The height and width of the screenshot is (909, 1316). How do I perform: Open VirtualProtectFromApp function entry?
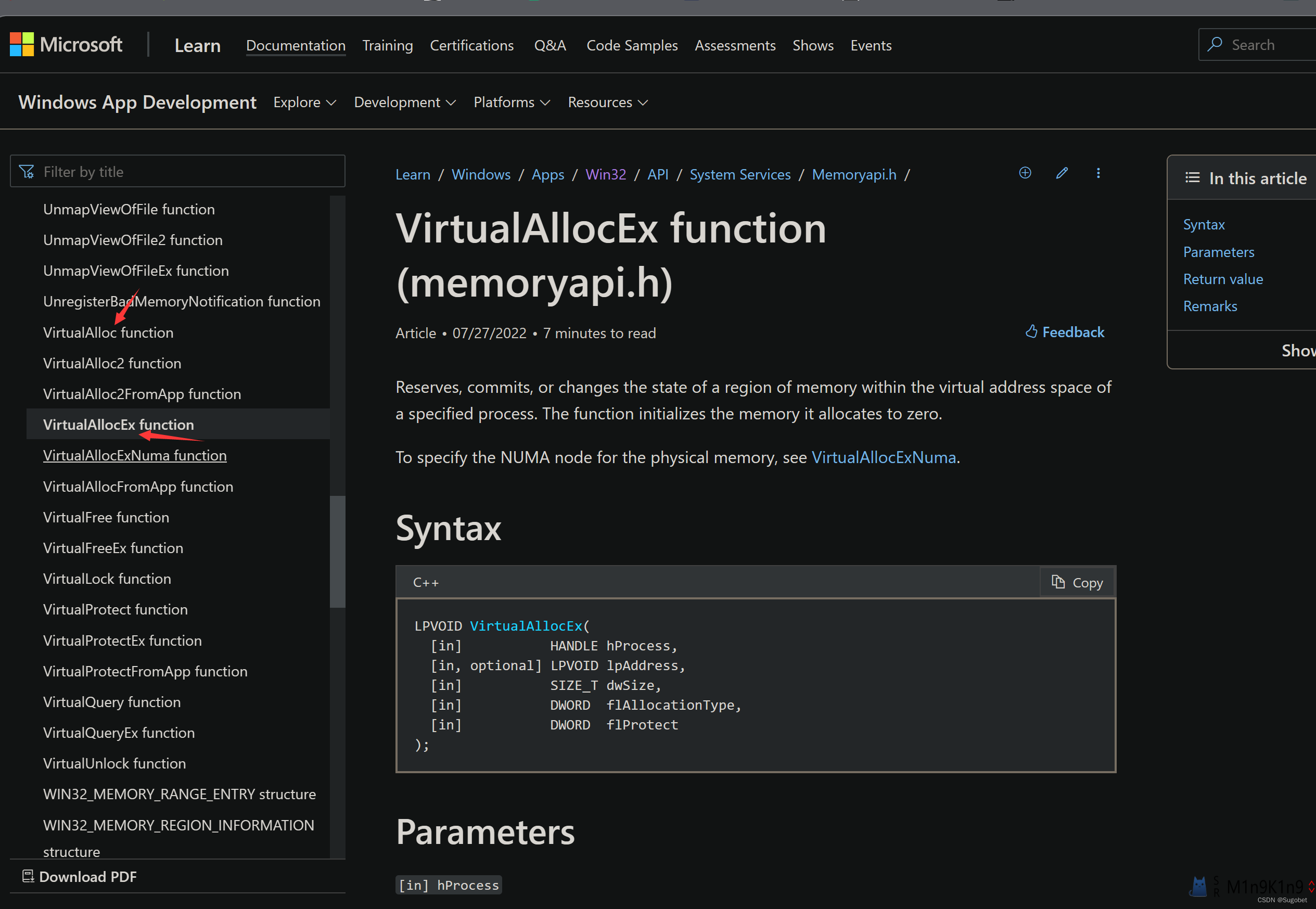(x=145, y=672)
